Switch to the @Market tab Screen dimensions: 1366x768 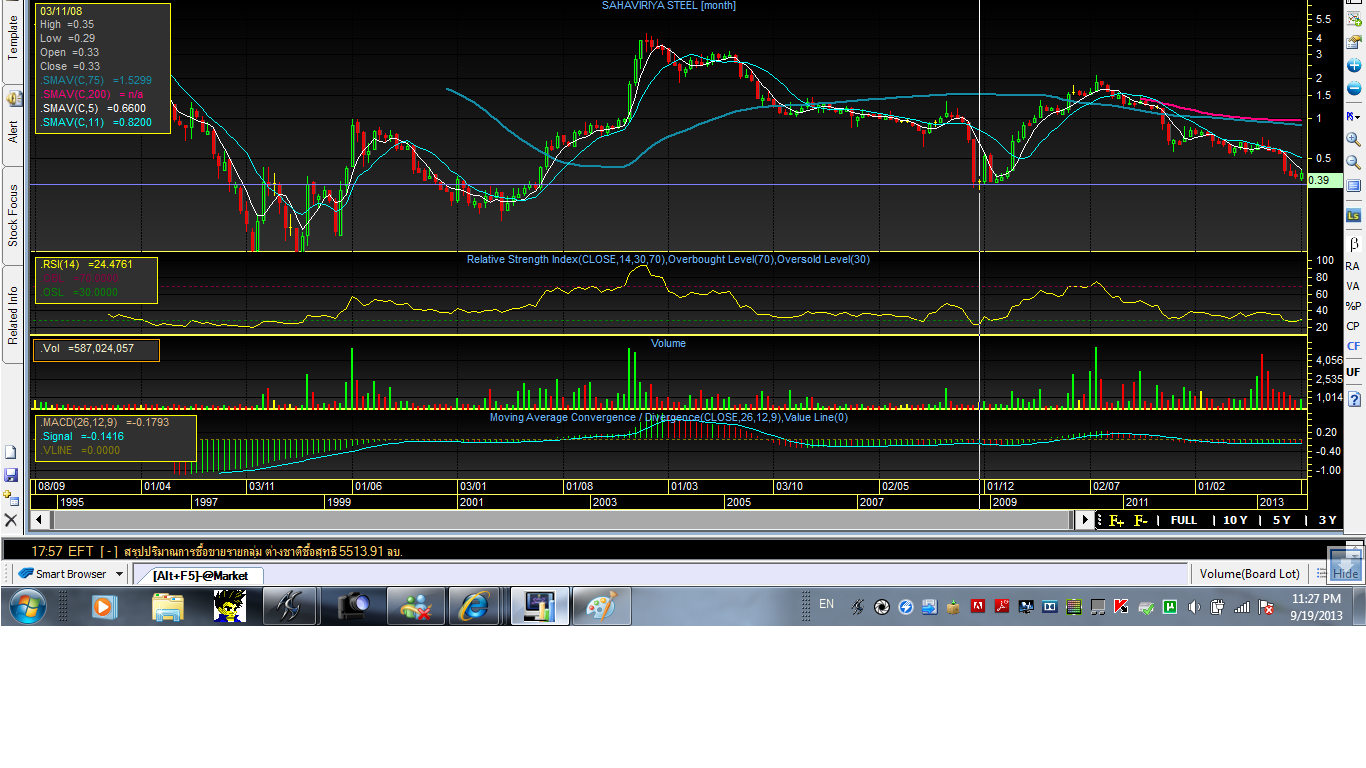200,575
